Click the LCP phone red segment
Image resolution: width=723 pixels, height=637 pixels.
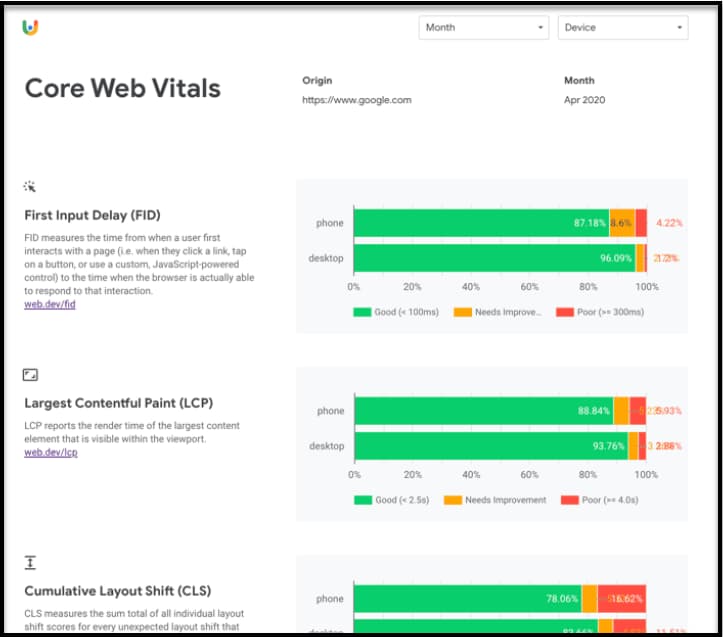(x=638, y=411)
